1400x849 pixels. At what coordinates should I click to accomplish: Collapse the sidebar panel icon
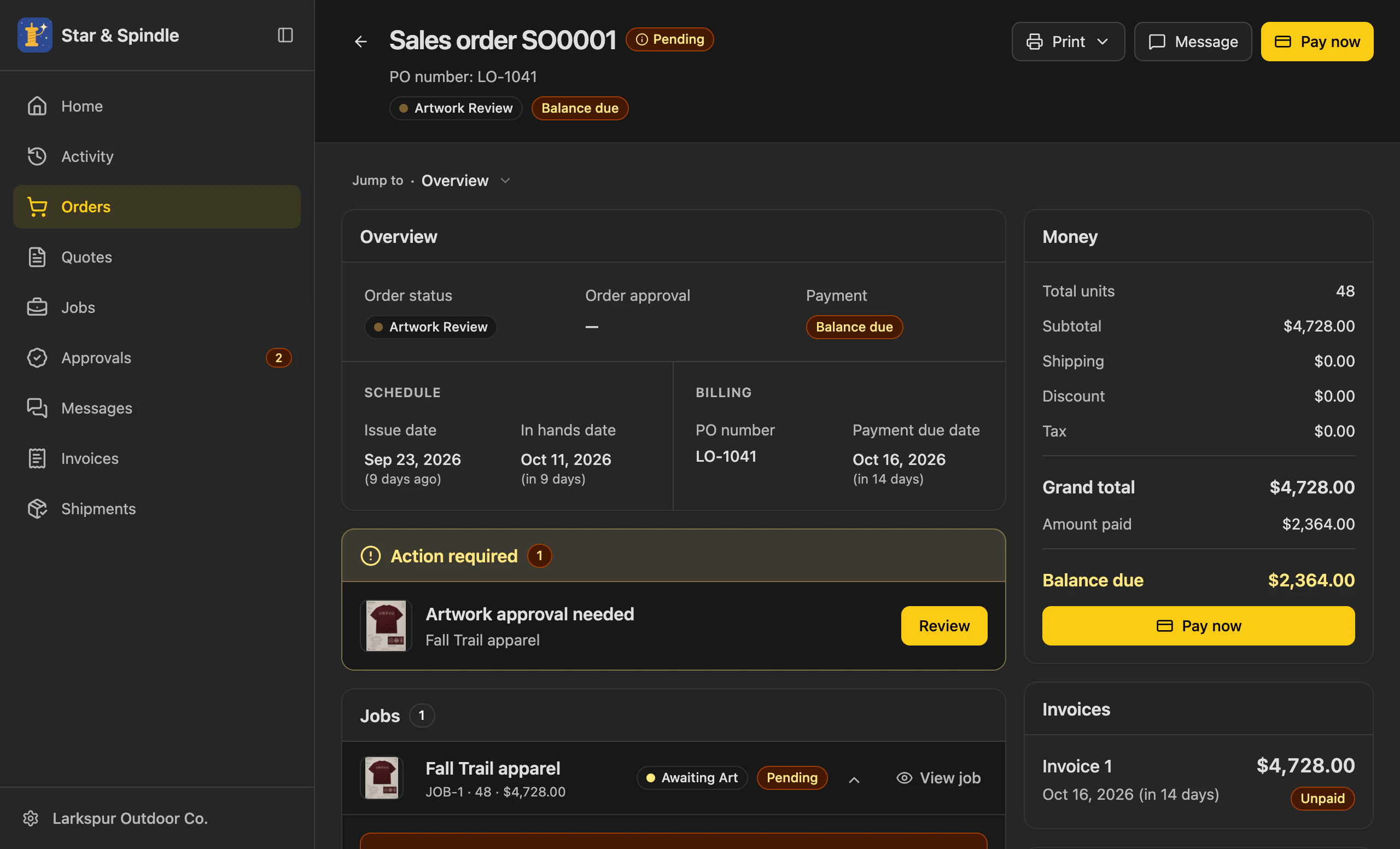285,35
